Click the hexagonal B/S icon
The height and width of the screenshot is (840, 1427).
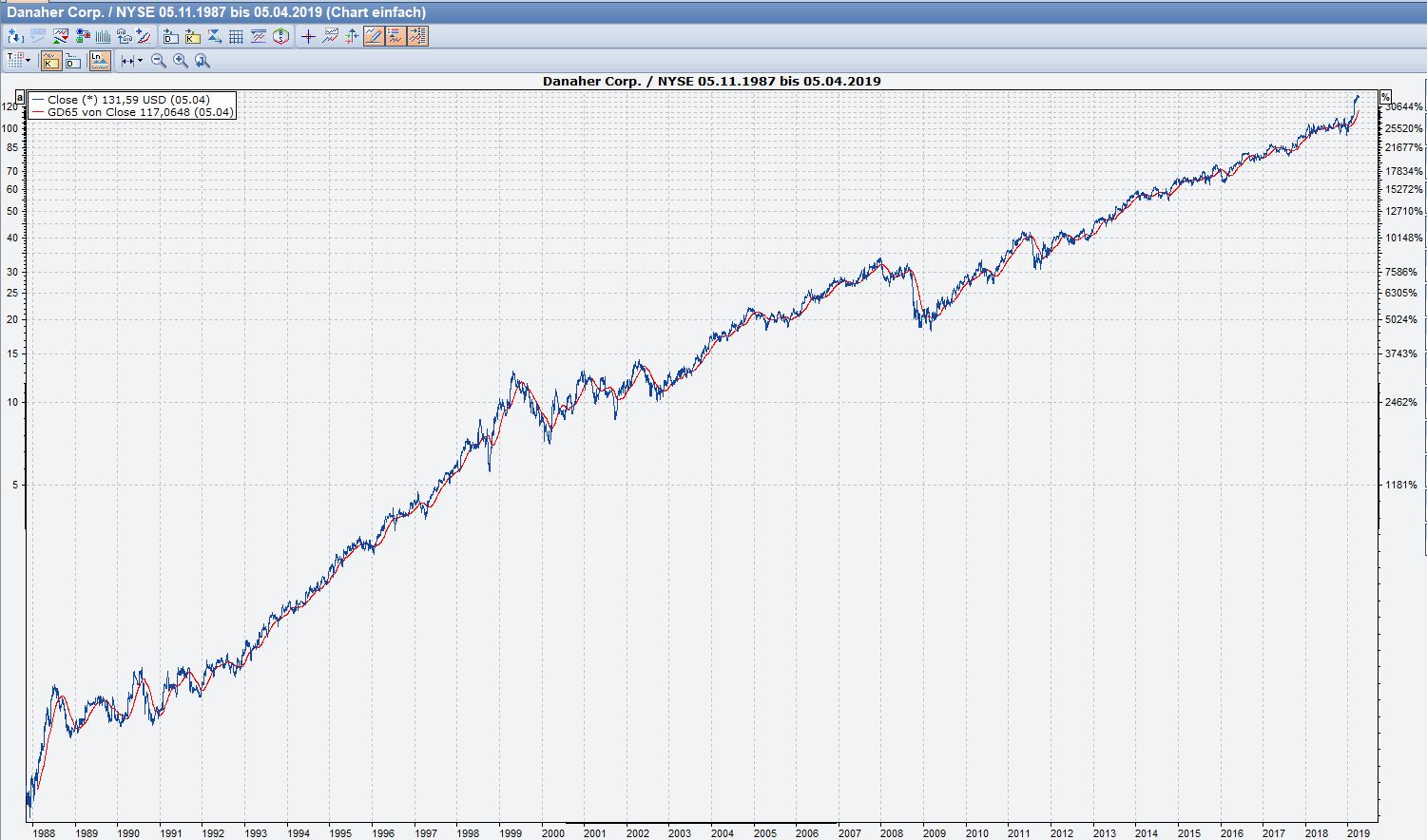coord(280,36)
